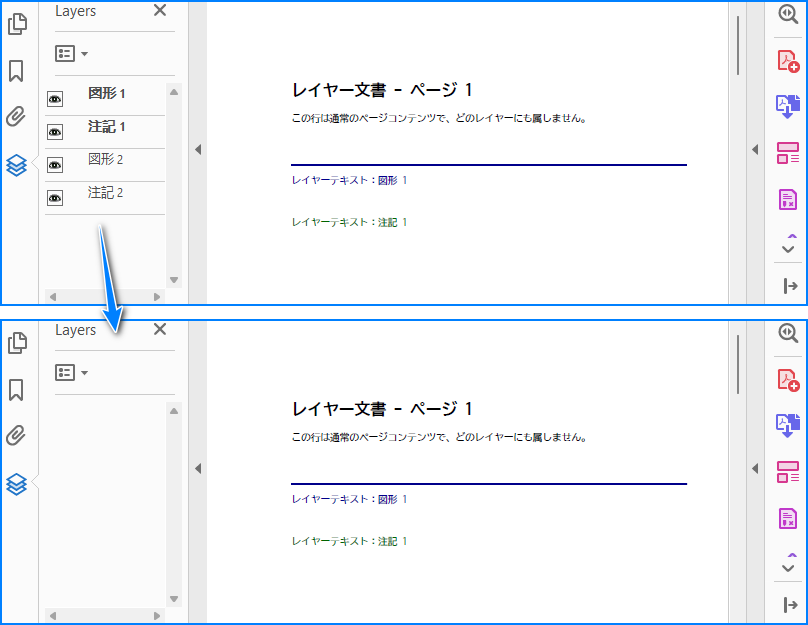The image size is (808, 625).
Task: Select layer name 注記 2
Action: 106,193
